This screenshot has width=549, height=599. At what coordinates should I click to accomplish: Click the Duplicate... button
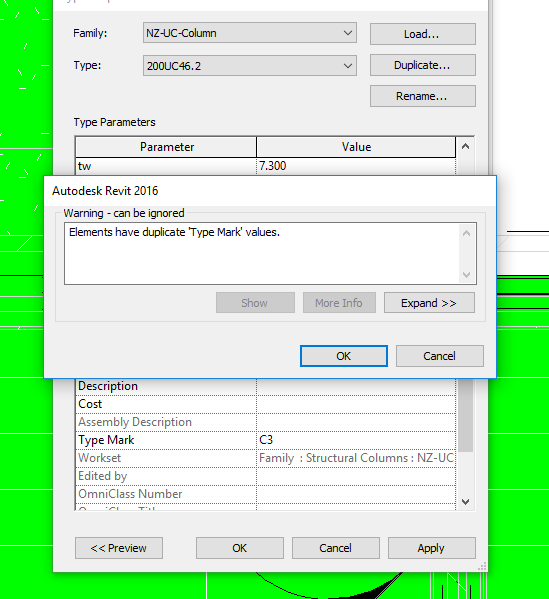point(423,65)
